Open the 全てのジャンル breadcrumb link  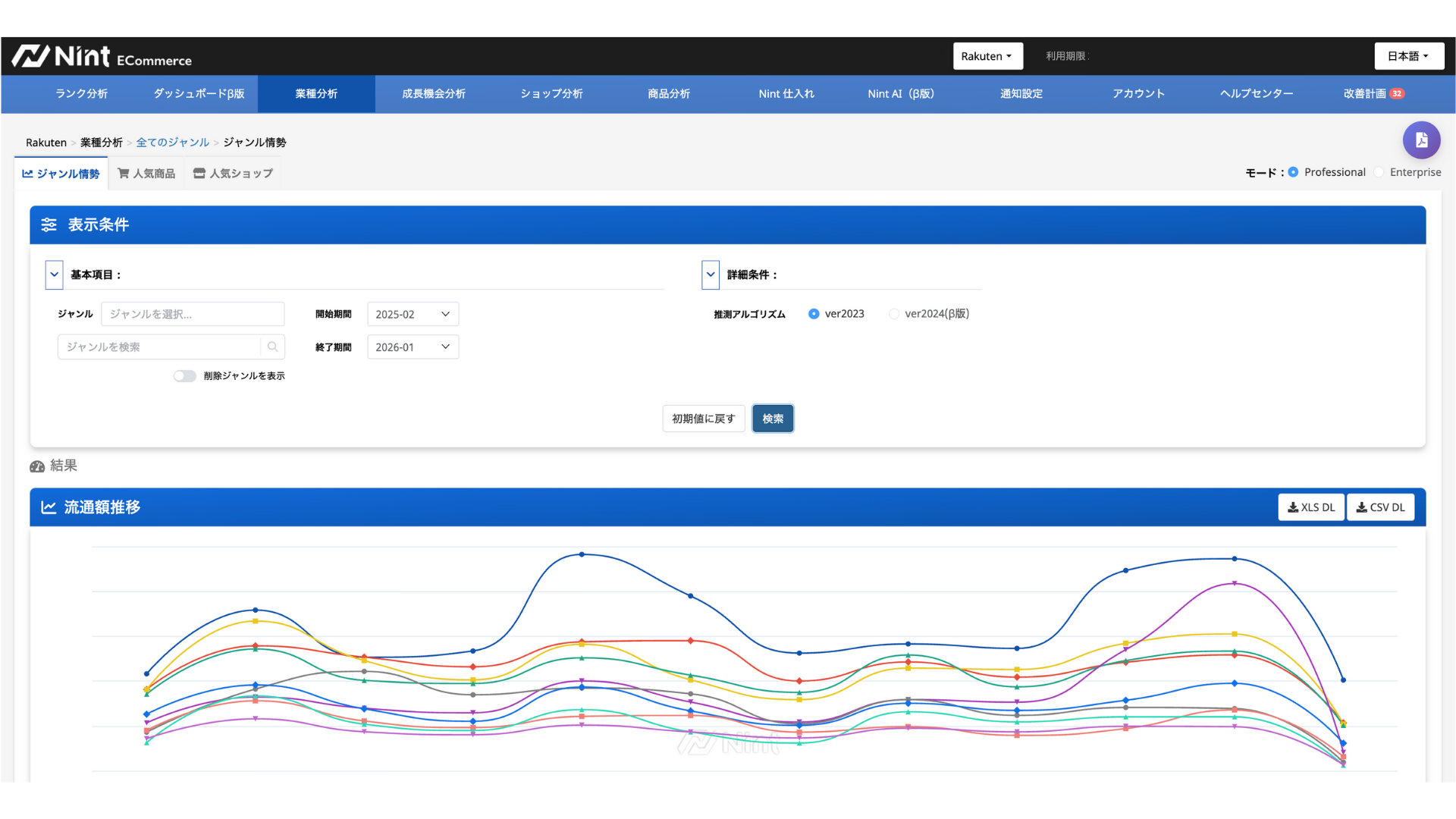(173, 142)
